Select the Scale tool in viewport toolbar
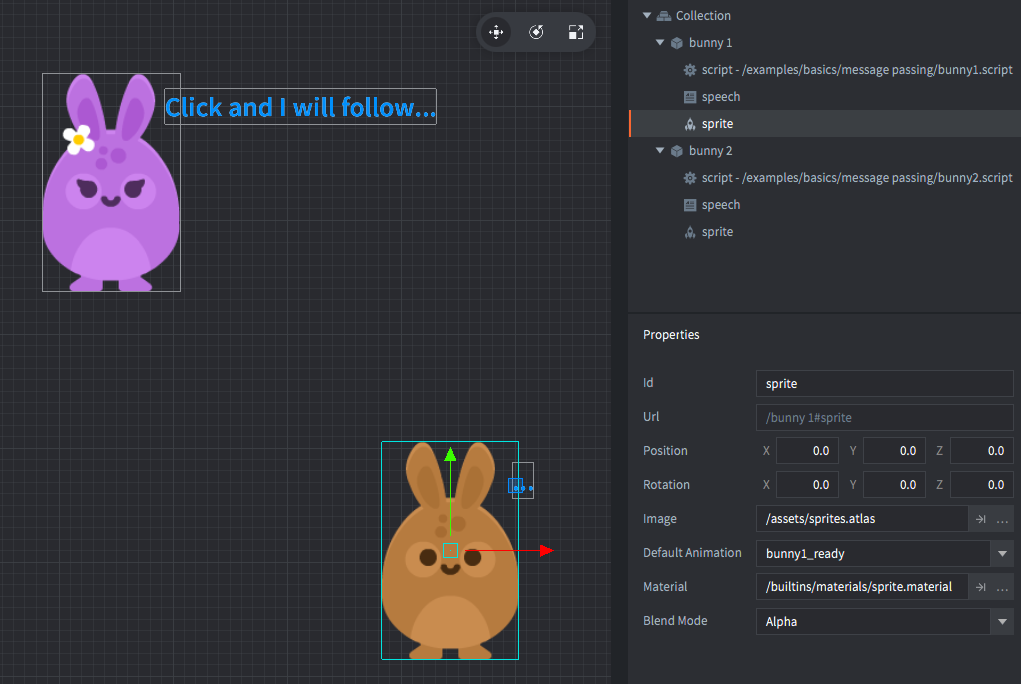 click(576, 32)
